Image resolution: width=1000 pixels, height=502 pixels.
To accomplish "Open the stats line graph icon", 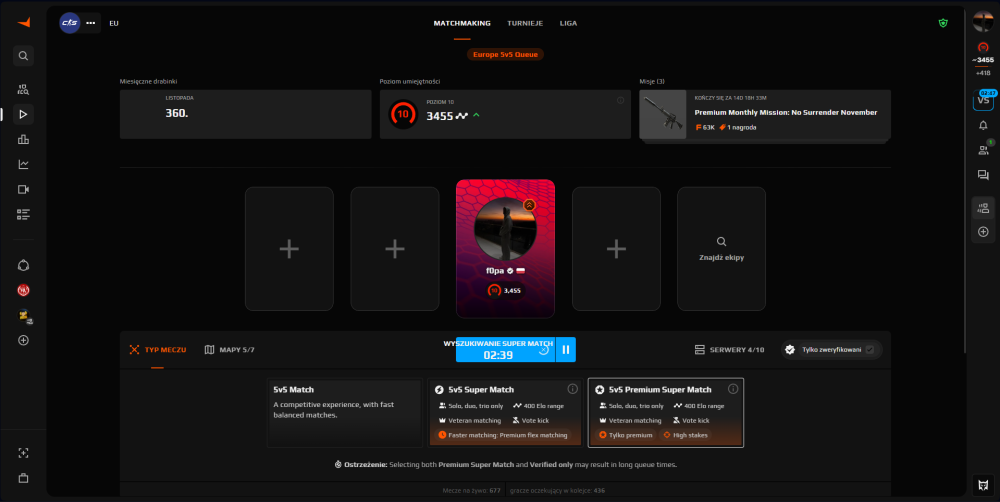I will click(24, 164).
